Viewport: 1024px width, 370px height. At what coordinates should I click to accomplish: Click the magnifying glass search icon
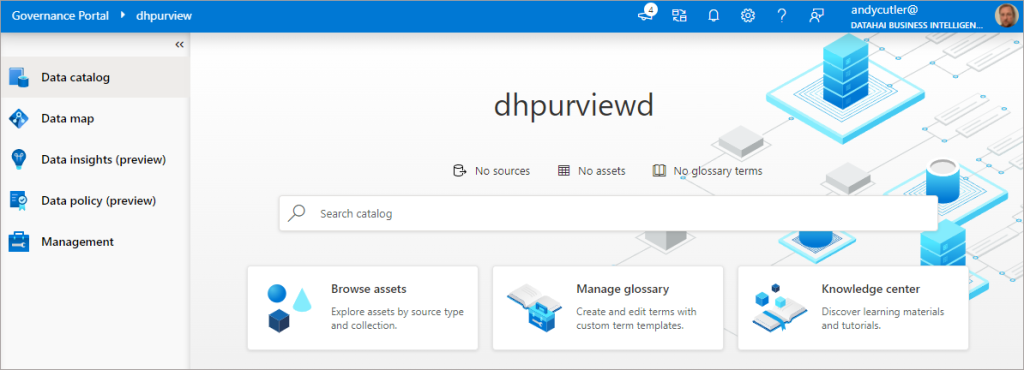(x=297, y=213)
